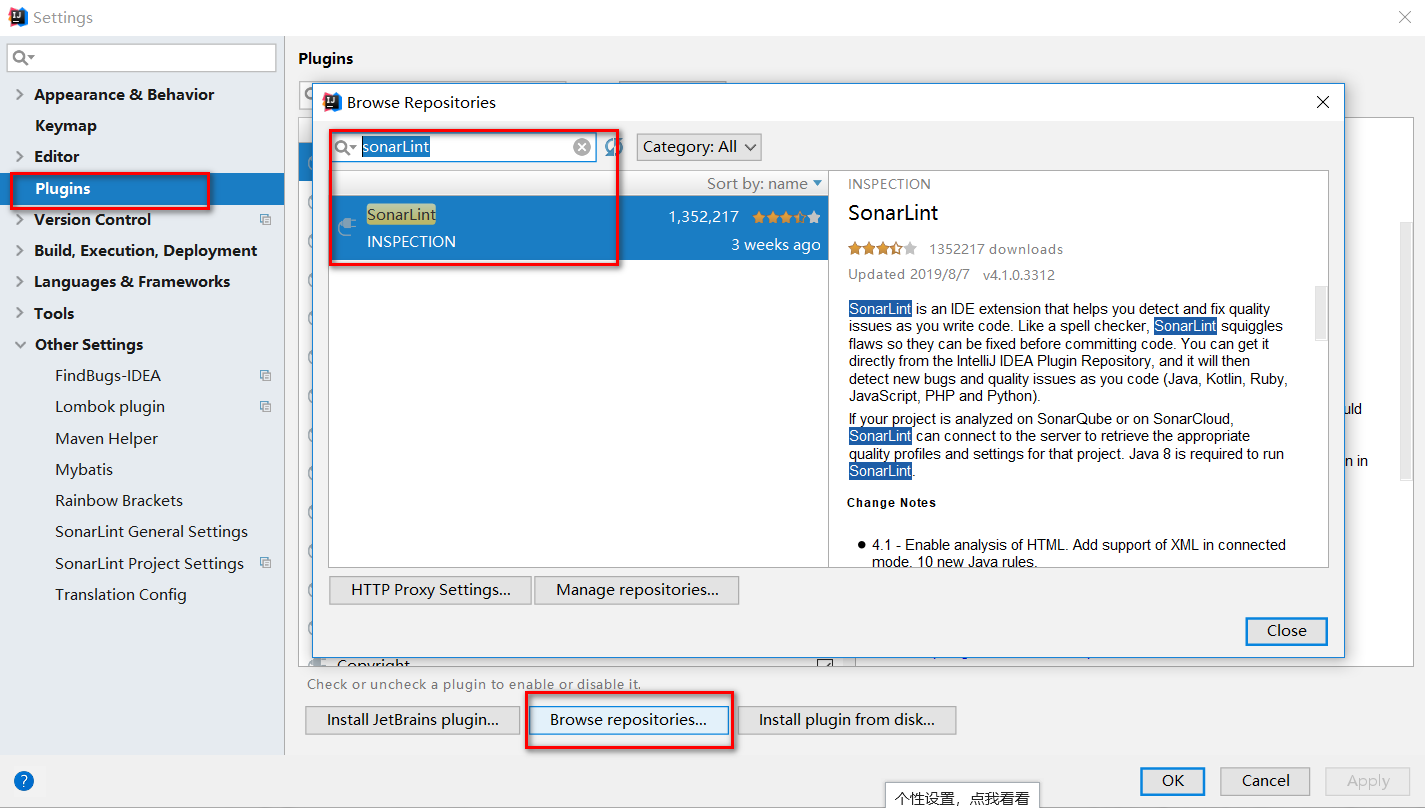The image size is (1425, 808).
Task: Click the help question mark icon
Action: (x=24, y=781)
